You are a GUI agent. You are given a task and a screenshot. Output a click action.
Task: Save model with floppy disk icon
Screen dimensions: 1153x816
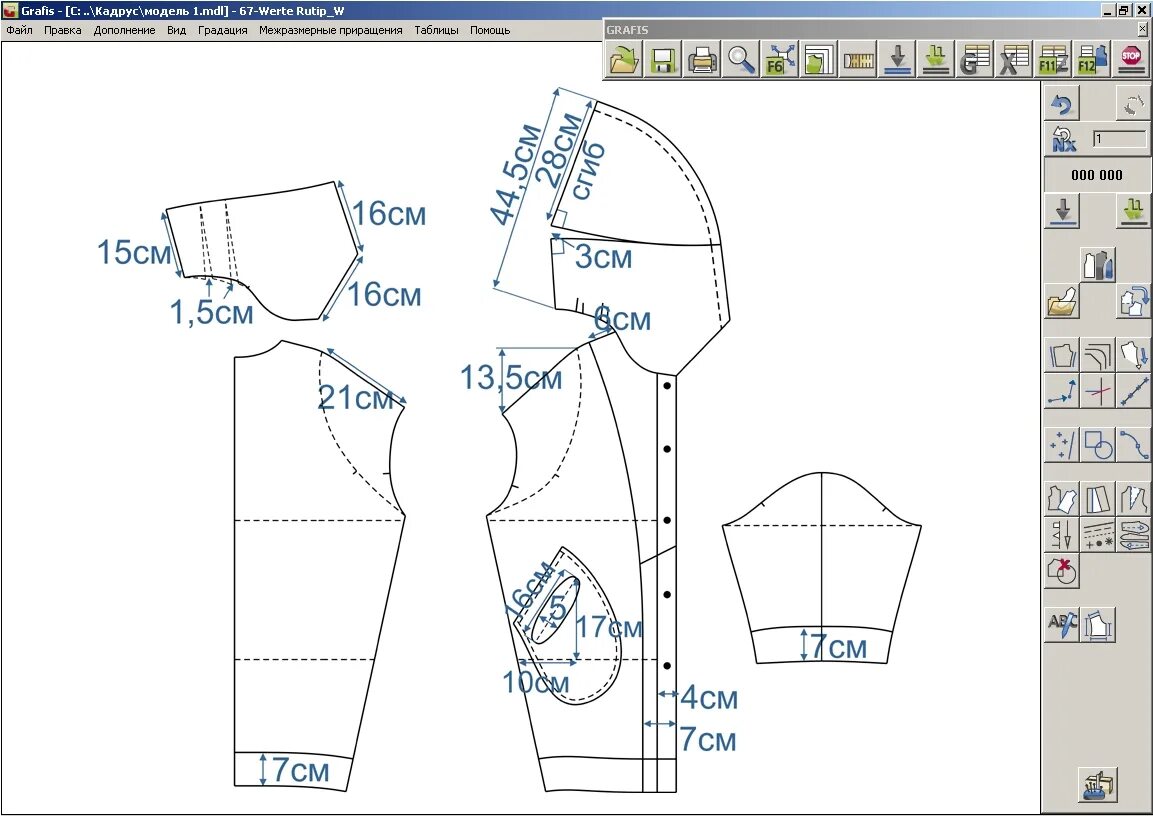point(663,59)
